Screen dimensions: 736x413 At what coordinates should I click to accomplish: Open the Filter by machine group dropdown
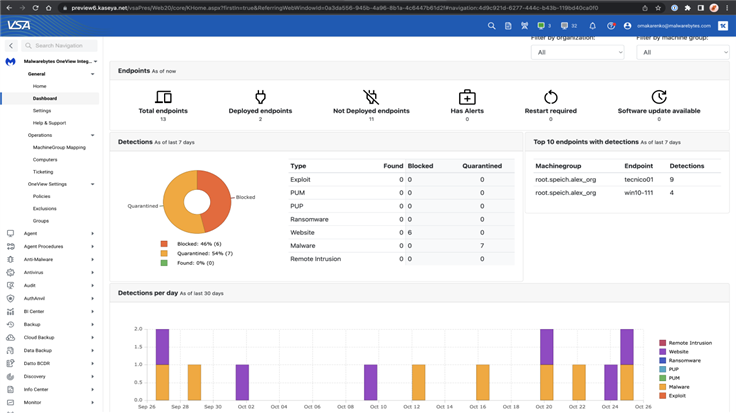pos(683,52)
